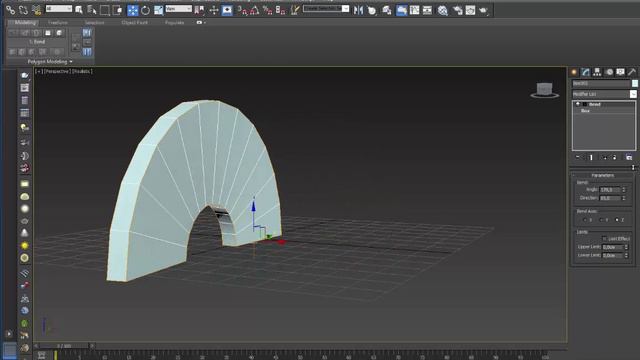The height and width of the screenshot is (360, 640).
Task: Open Curve Editor from toolbar
Action: 414,10
